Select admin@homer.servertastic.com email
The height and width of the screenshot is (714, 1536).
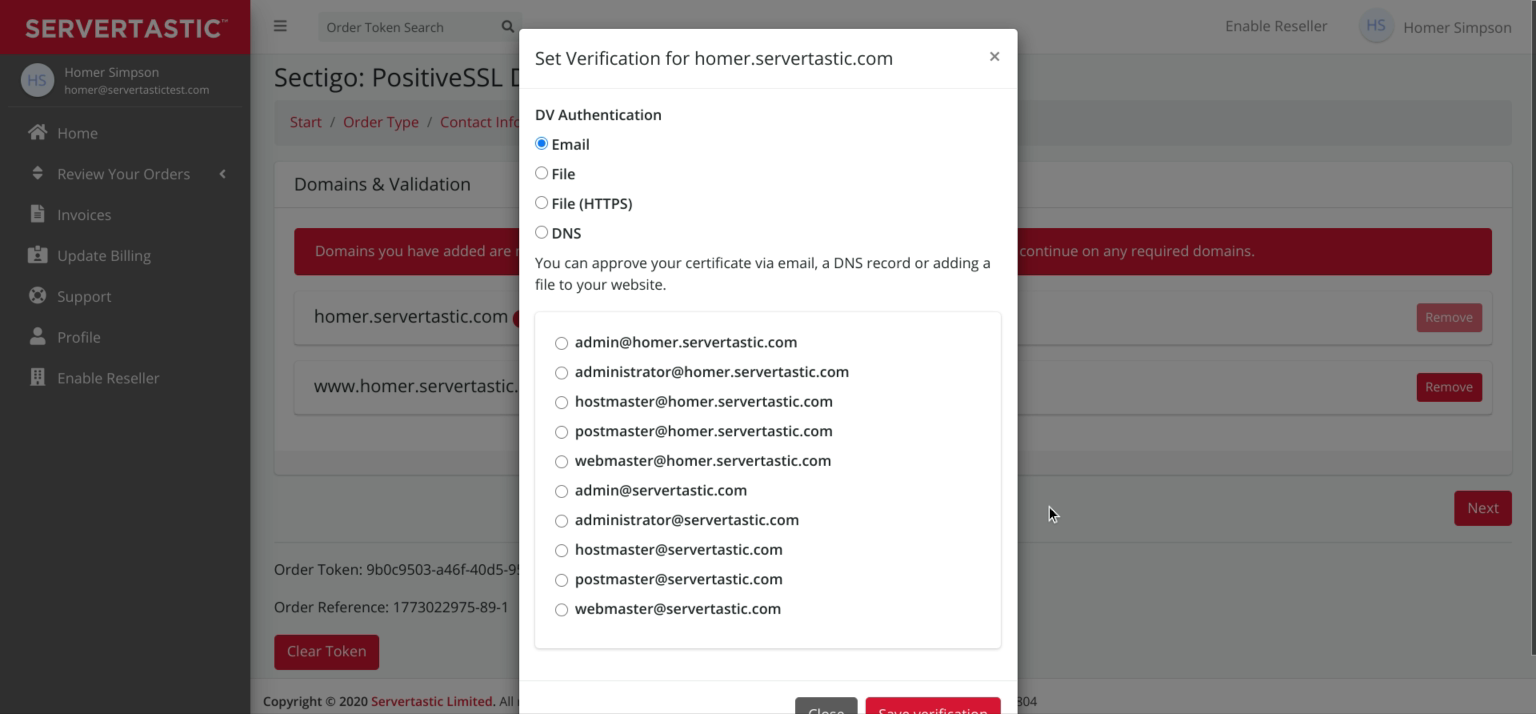tap(561, 343)
